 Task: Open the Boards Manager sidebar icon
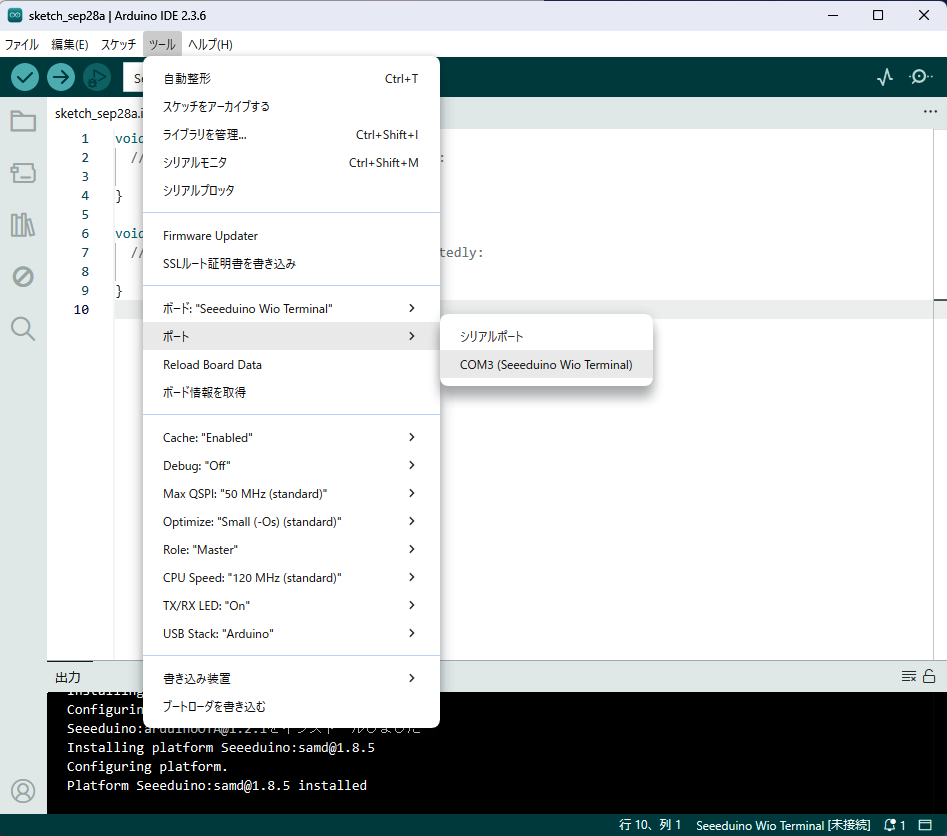pos(23,173)
